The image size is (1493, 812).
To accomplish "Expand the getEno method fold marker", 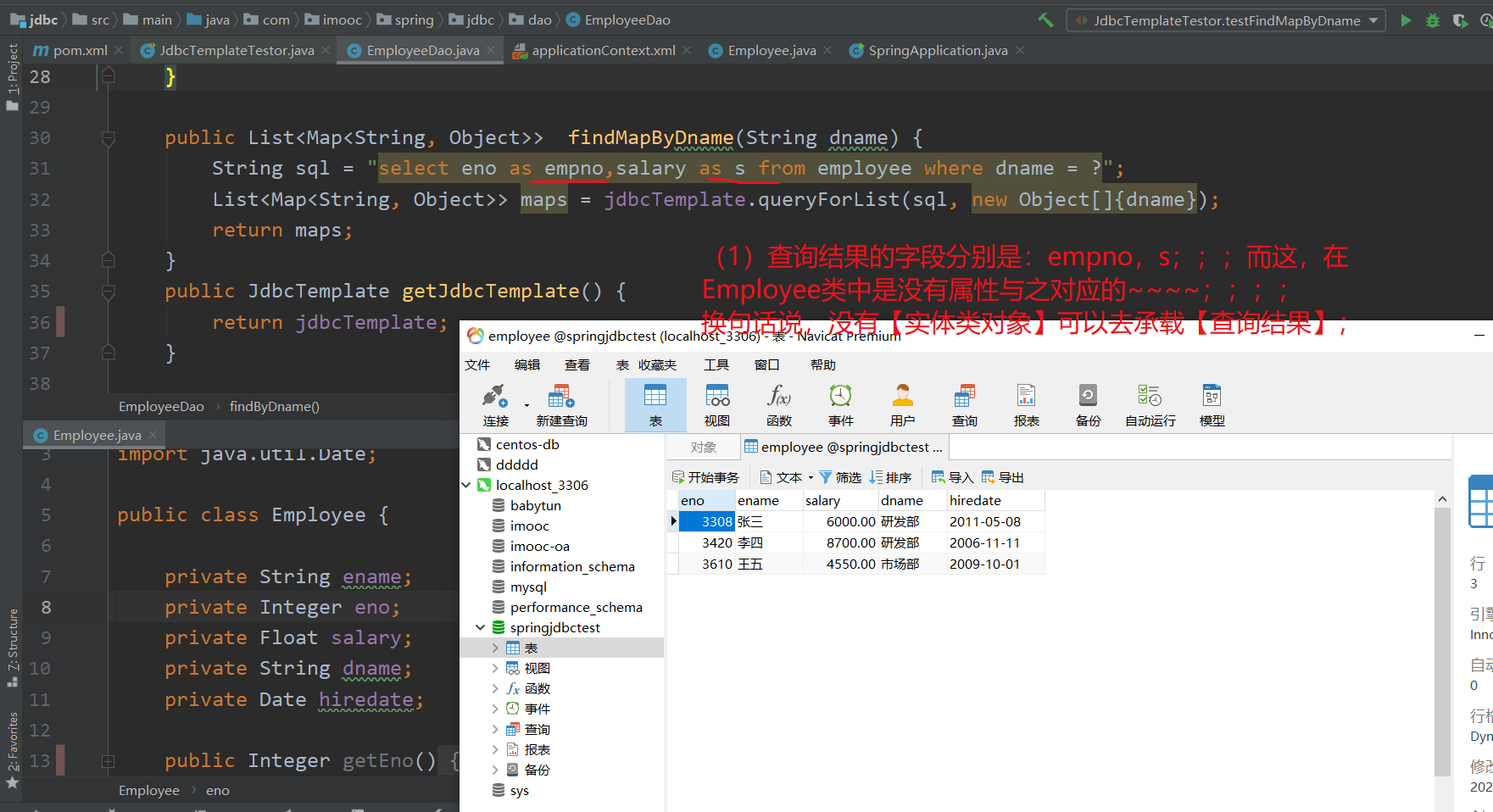I will click(108, 761).
